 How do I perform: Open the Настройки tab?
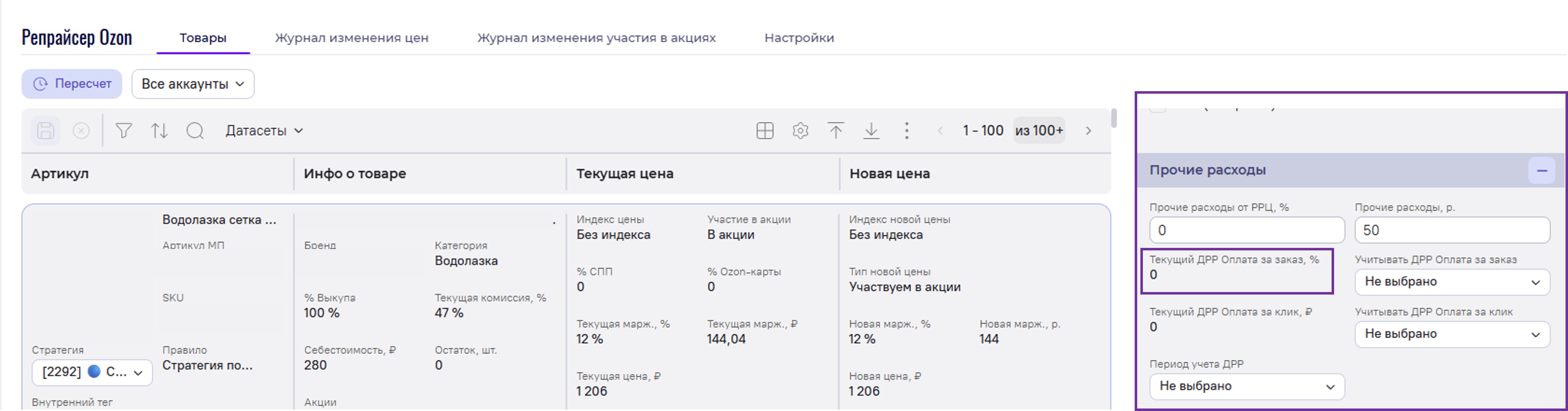[x=799, y=38]
